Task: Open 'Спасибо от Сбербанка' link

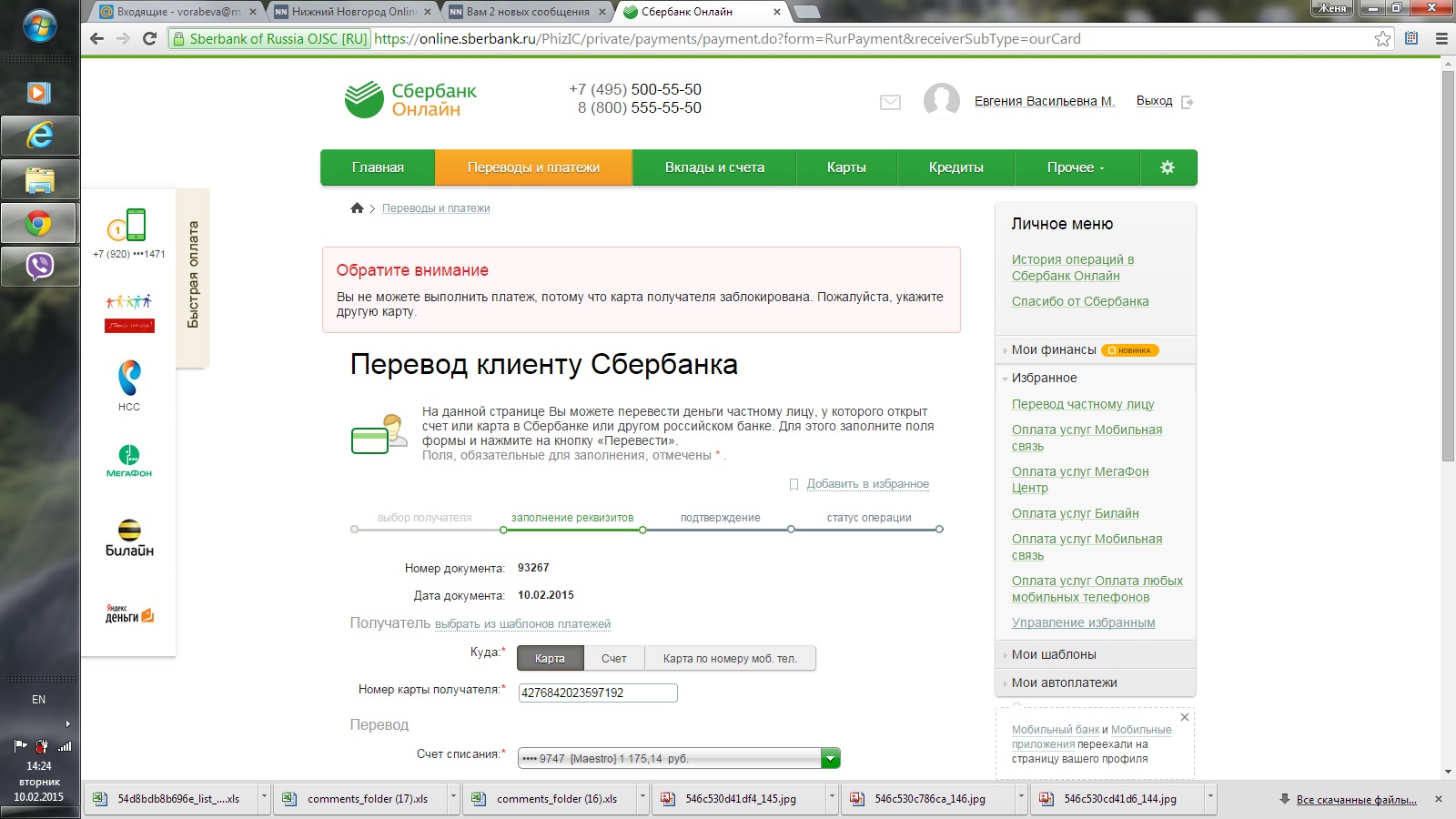Action: click(1080, 301)
